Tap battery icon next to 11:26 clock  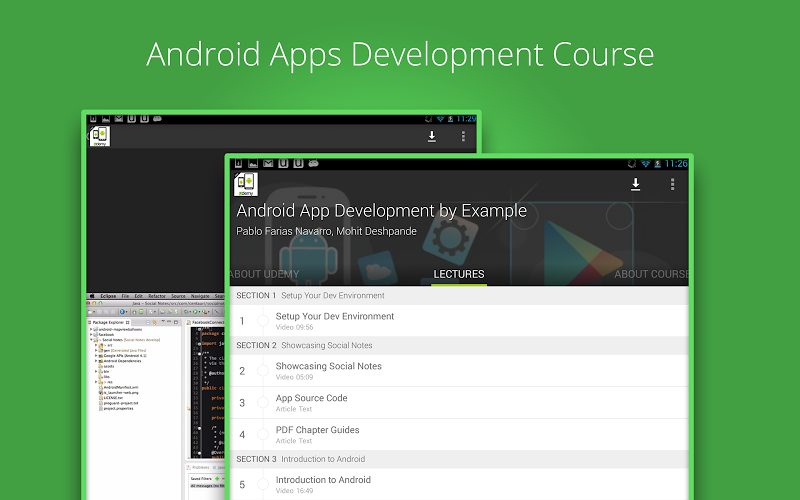[658, 164]
